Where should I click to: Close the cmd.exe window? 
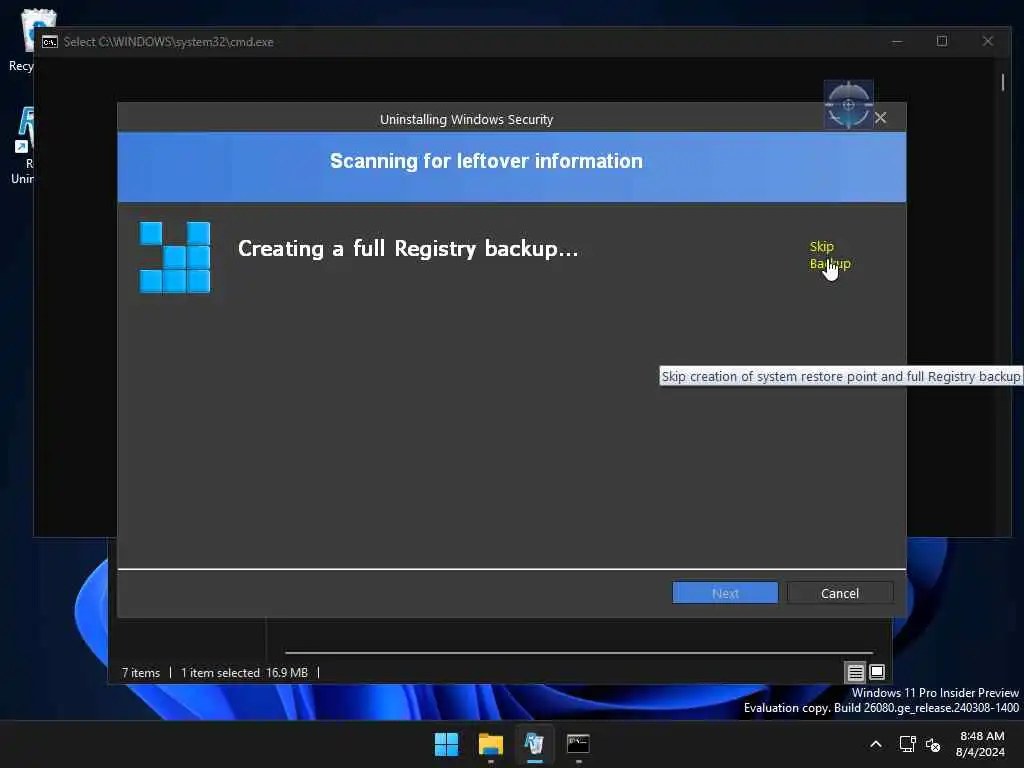(987, 41)
